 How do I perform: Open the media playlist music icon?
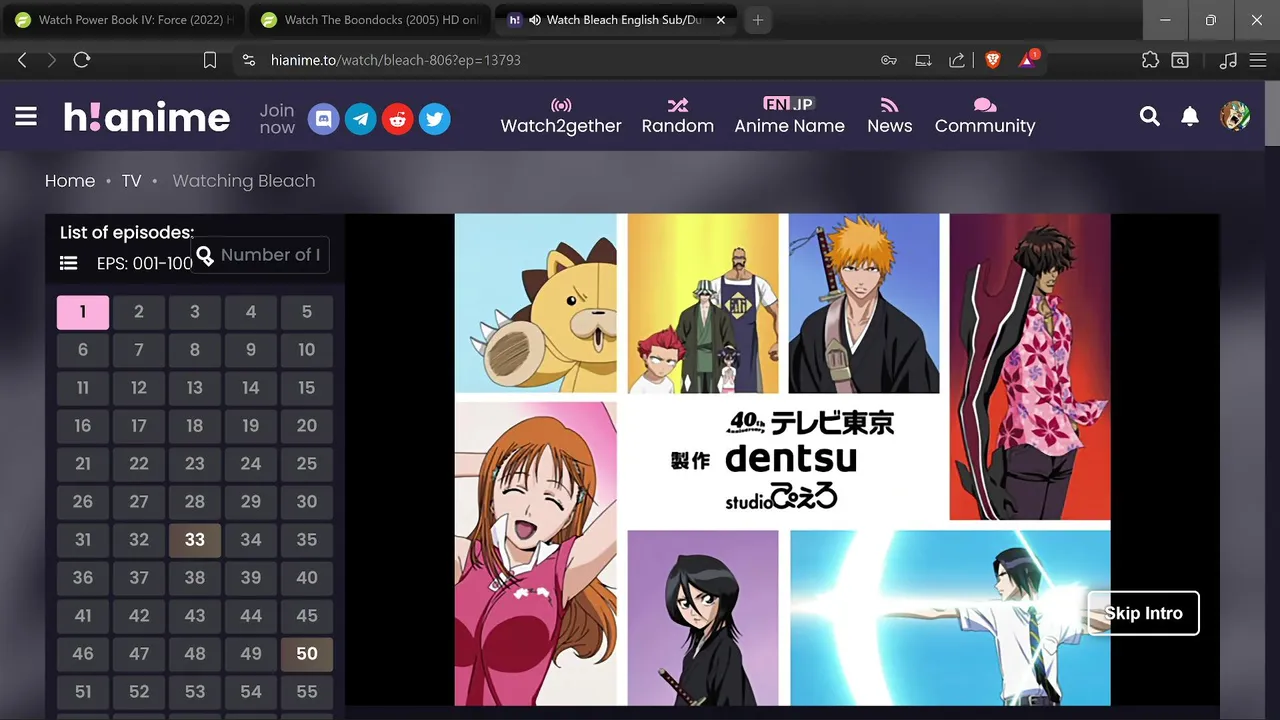(x=1229, y=60)
